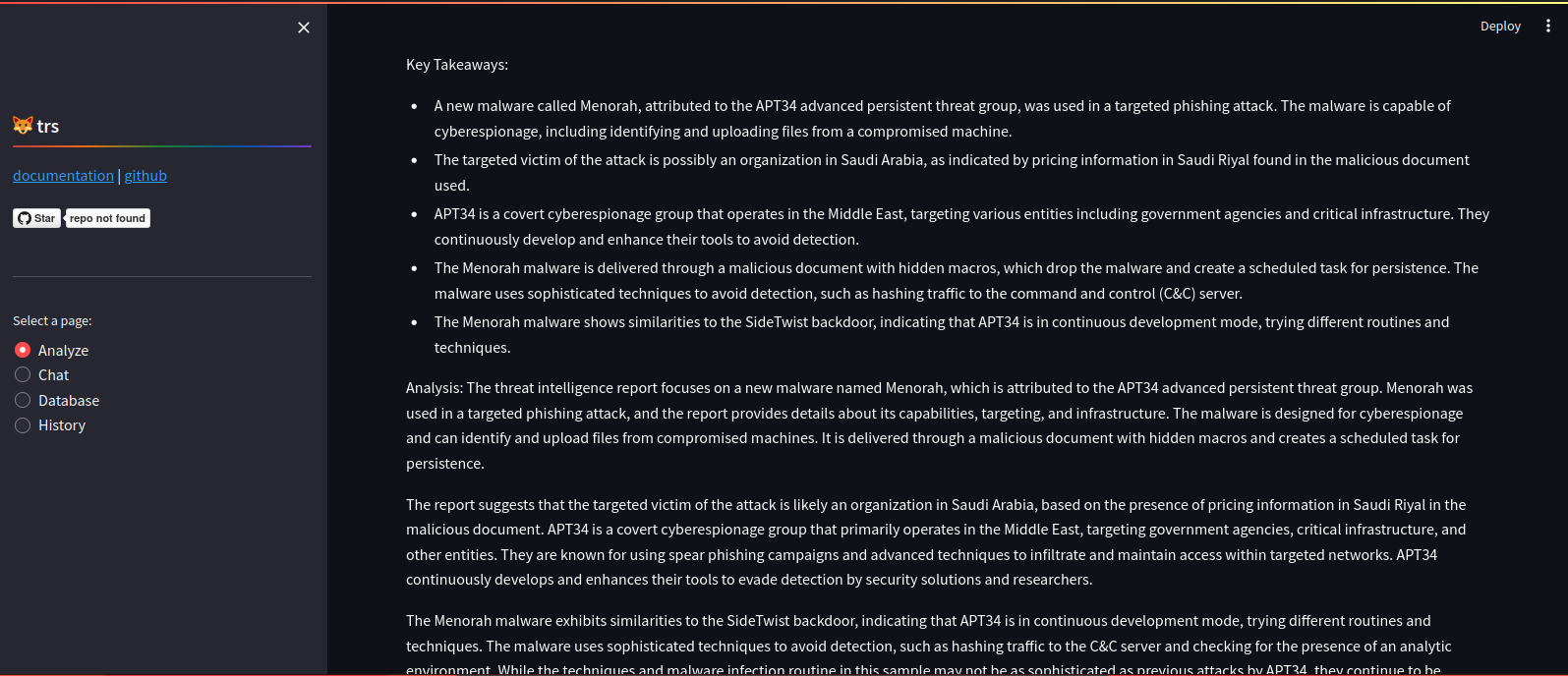Click the 'repo not found' badge
The image size is (1568, 676).
[107, 218]
